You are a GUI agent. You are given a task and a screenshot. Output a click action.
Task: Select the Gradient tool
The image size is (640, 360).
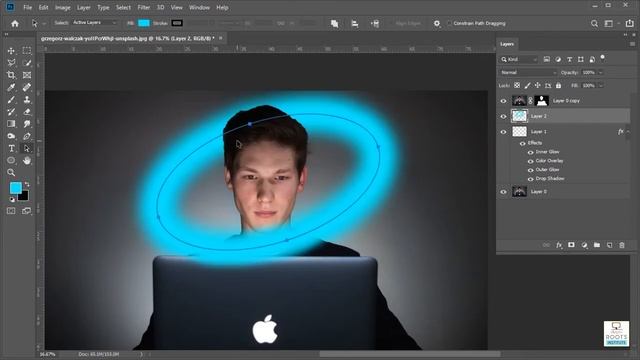11,124
